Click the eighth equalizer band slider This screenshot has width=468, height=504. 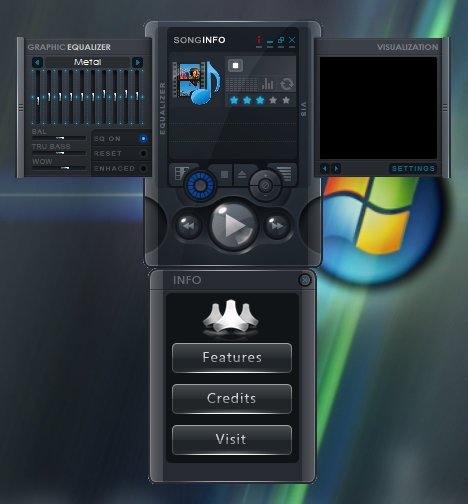[115, 97]
